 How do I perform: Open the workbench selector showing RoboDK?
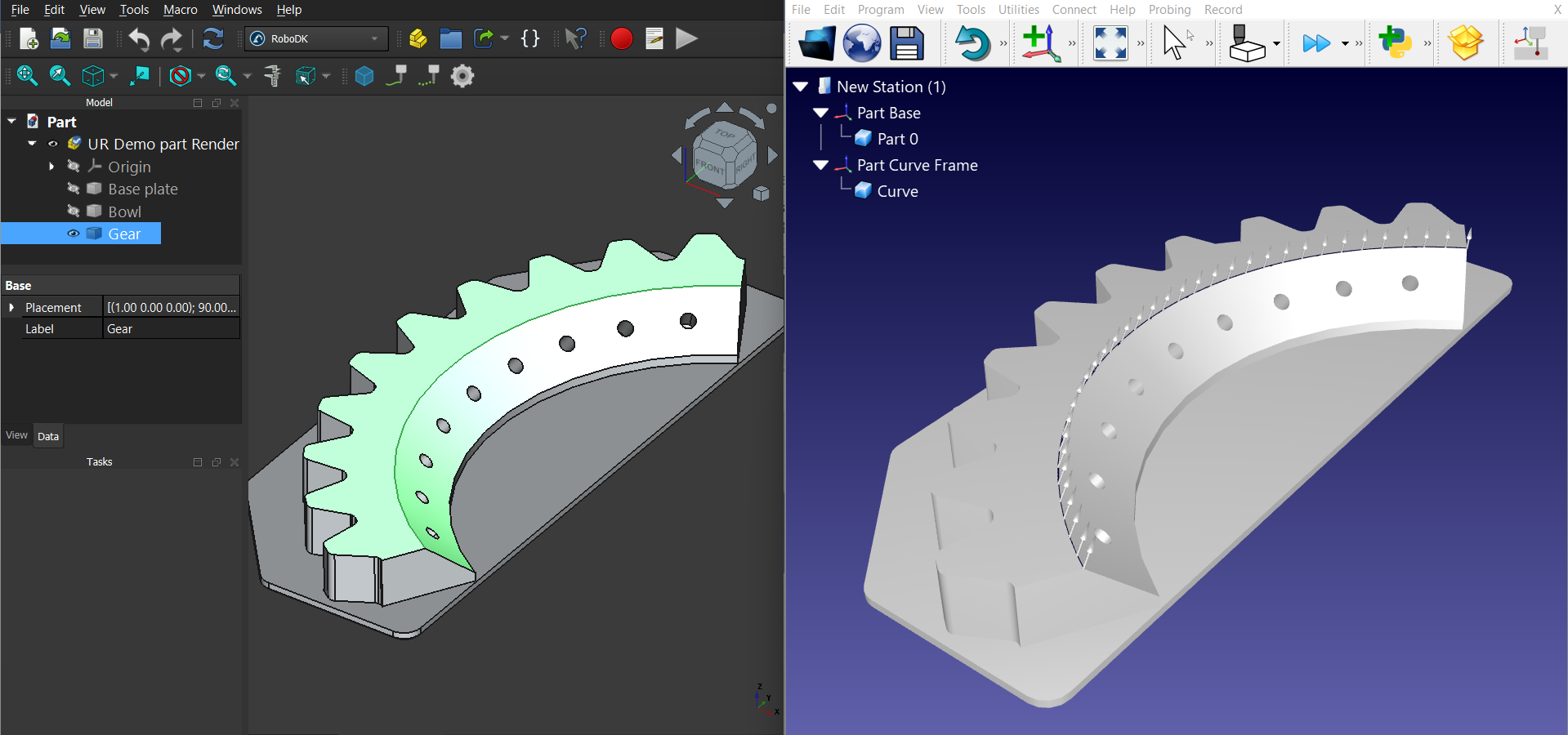315,38
